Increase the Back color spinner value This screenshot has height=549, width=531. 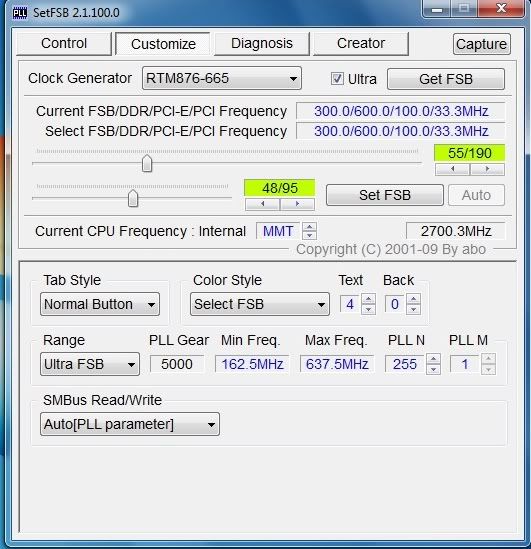(x=413, y=299)
